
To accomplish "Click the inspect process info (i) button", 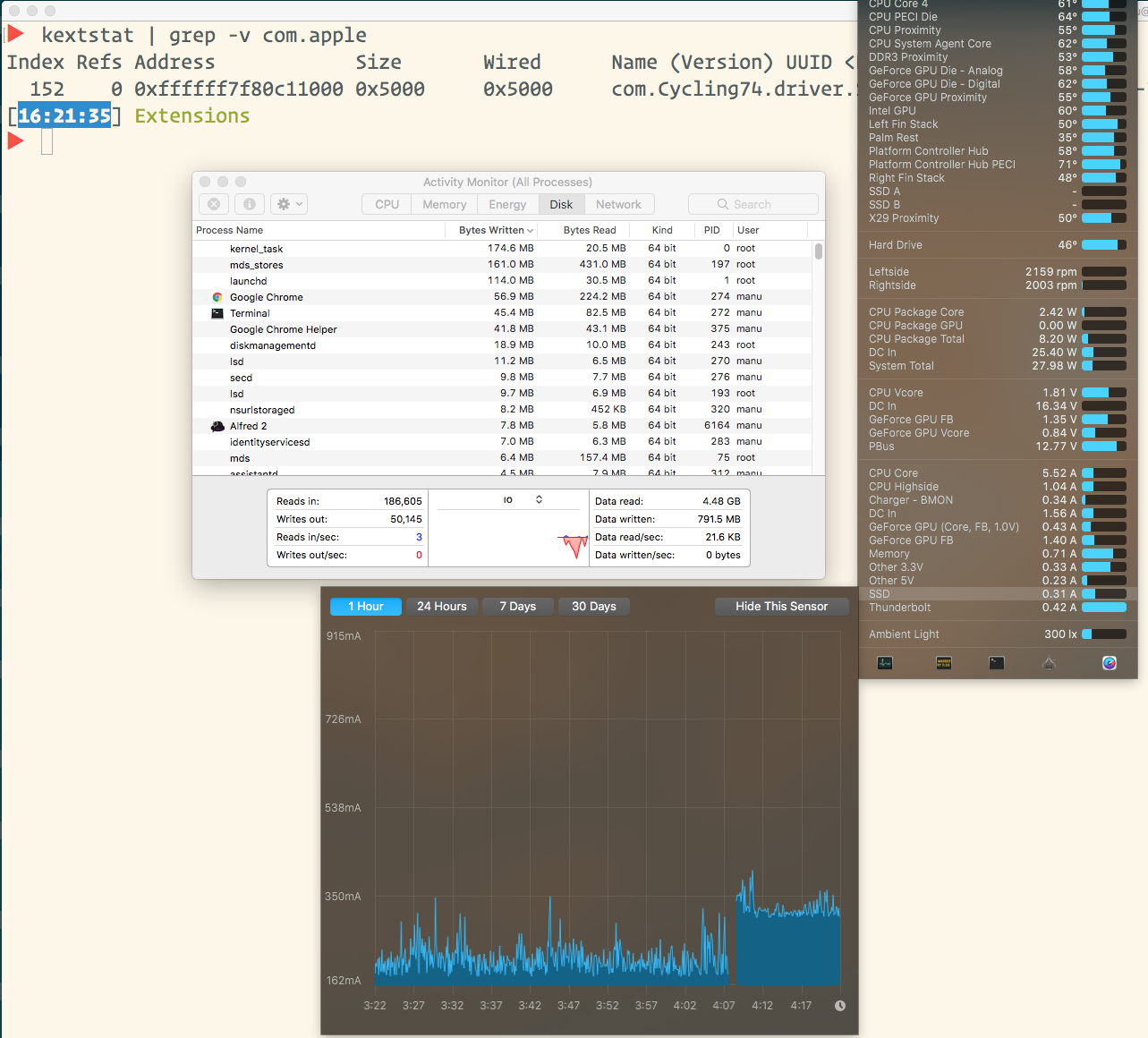I will point(250,204).
